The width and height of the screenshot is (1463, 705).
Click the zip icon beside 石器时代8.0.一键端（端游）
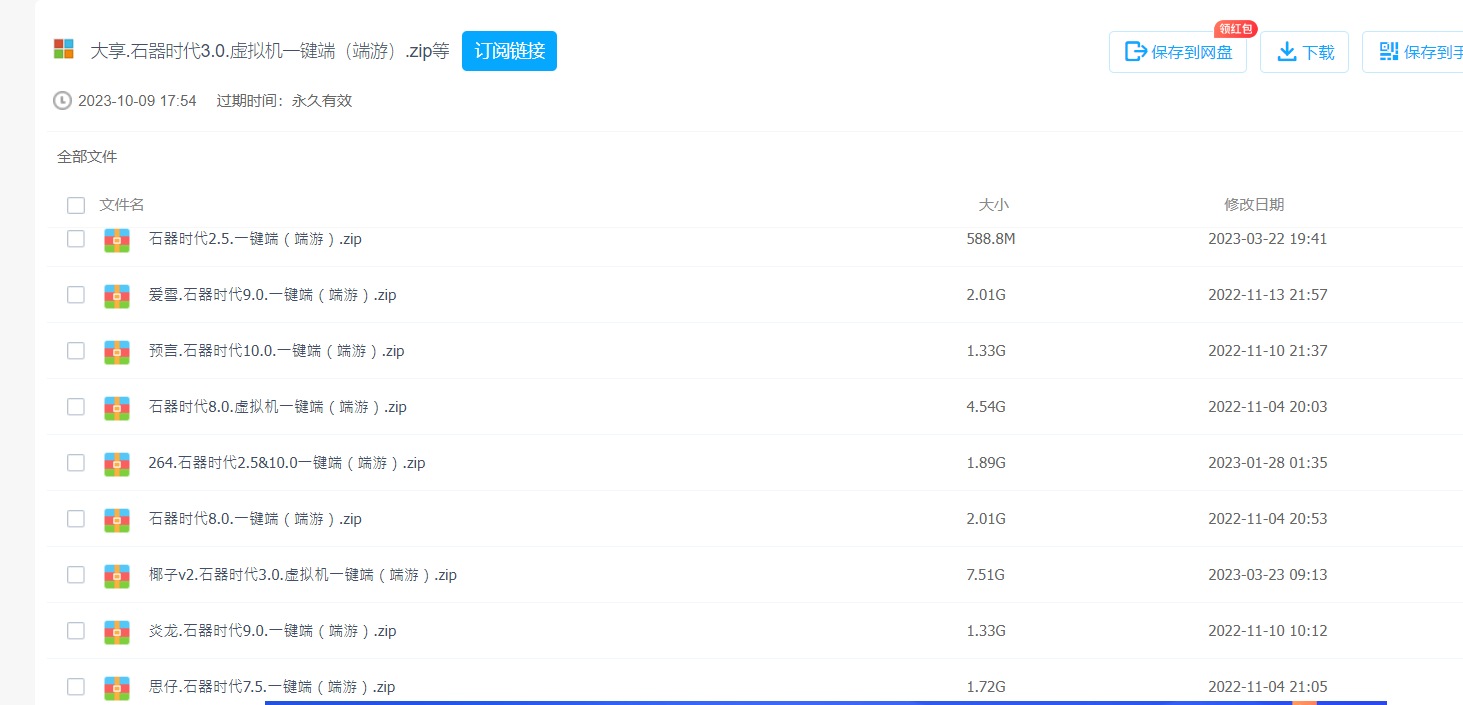click(x=117, y=519)
